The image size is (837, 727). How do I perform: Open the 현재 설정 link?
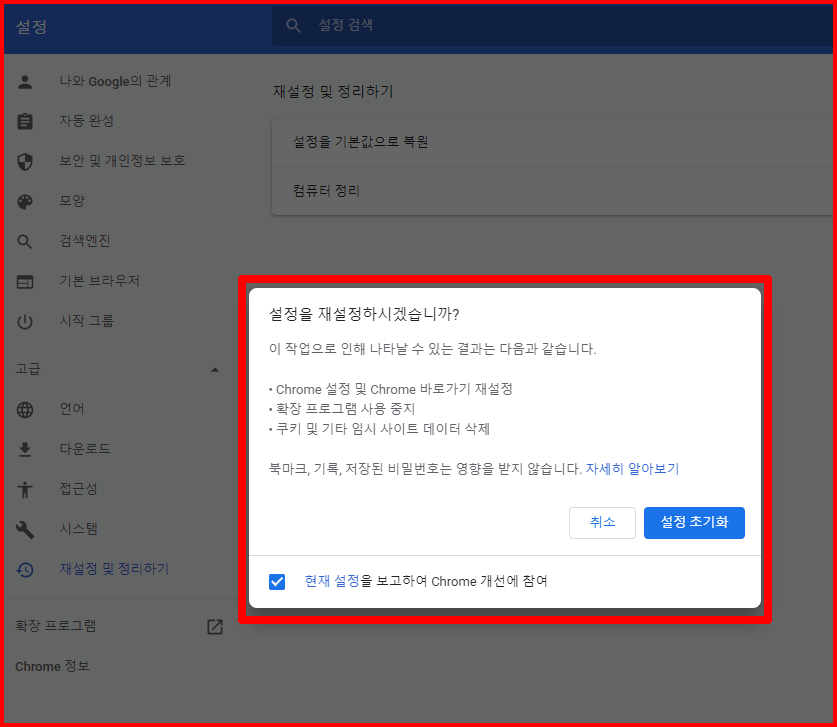332,581
